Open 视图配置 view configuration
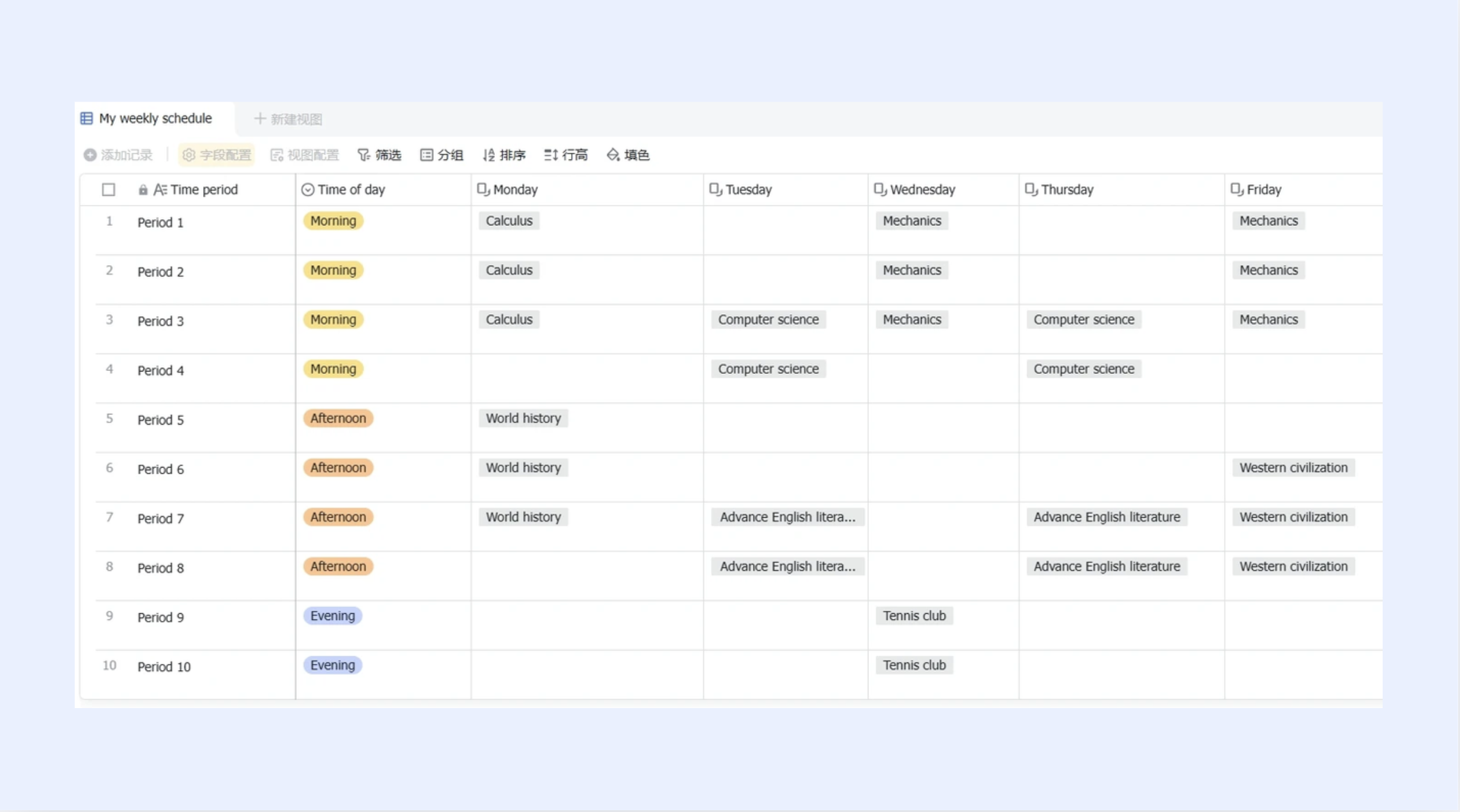The height and width of the screenshot is (812, 1460). pos(305,155)
